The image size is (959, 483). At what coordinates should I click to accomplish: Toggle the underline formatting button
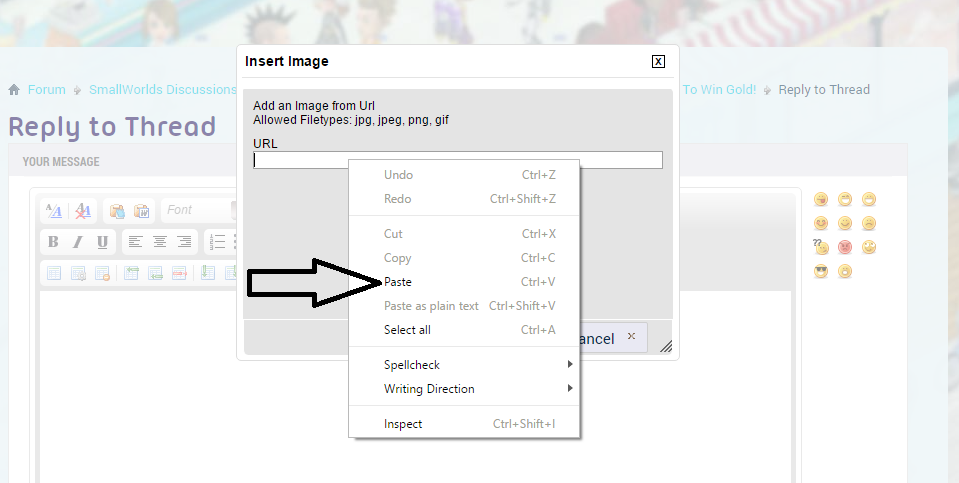tap(102, 242)
